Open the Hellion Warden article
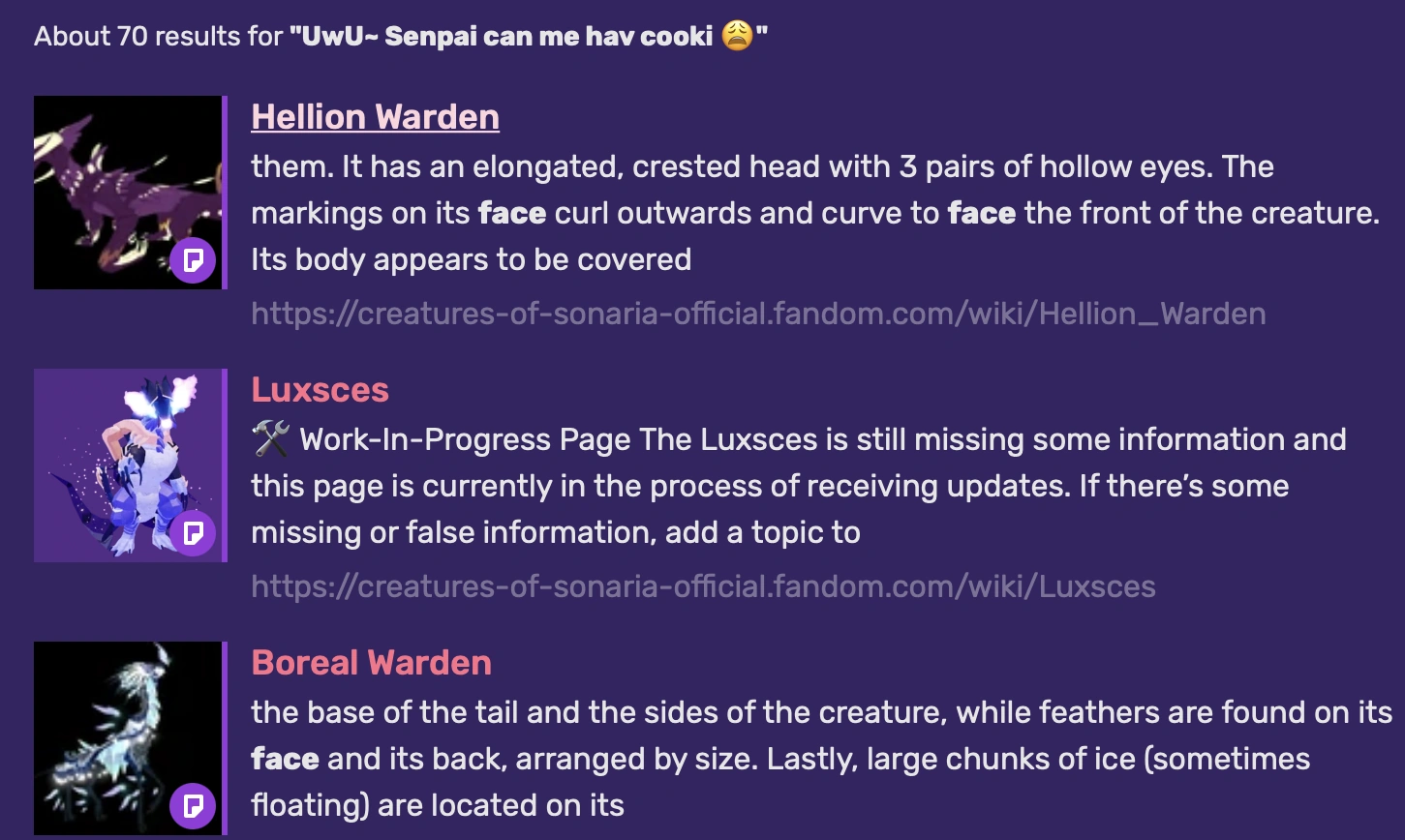This screenshot has height=840, width=1405. click(x=375, y=116)
